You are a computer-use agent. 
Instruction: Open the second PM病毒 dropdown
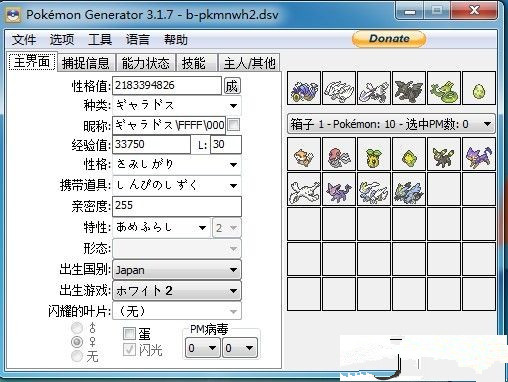click(240, 348)
